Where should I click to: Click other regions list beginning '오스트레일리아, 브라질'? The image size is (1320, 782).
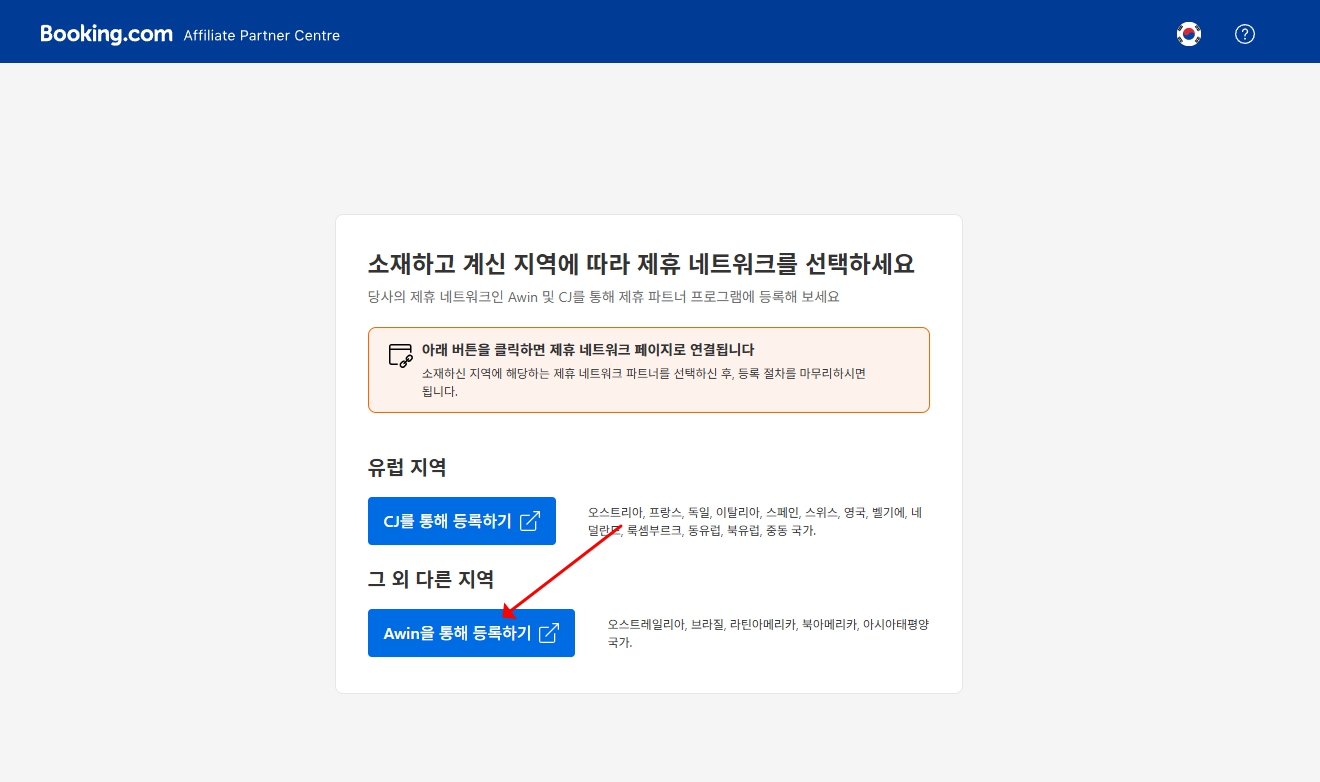coord(769,633)
